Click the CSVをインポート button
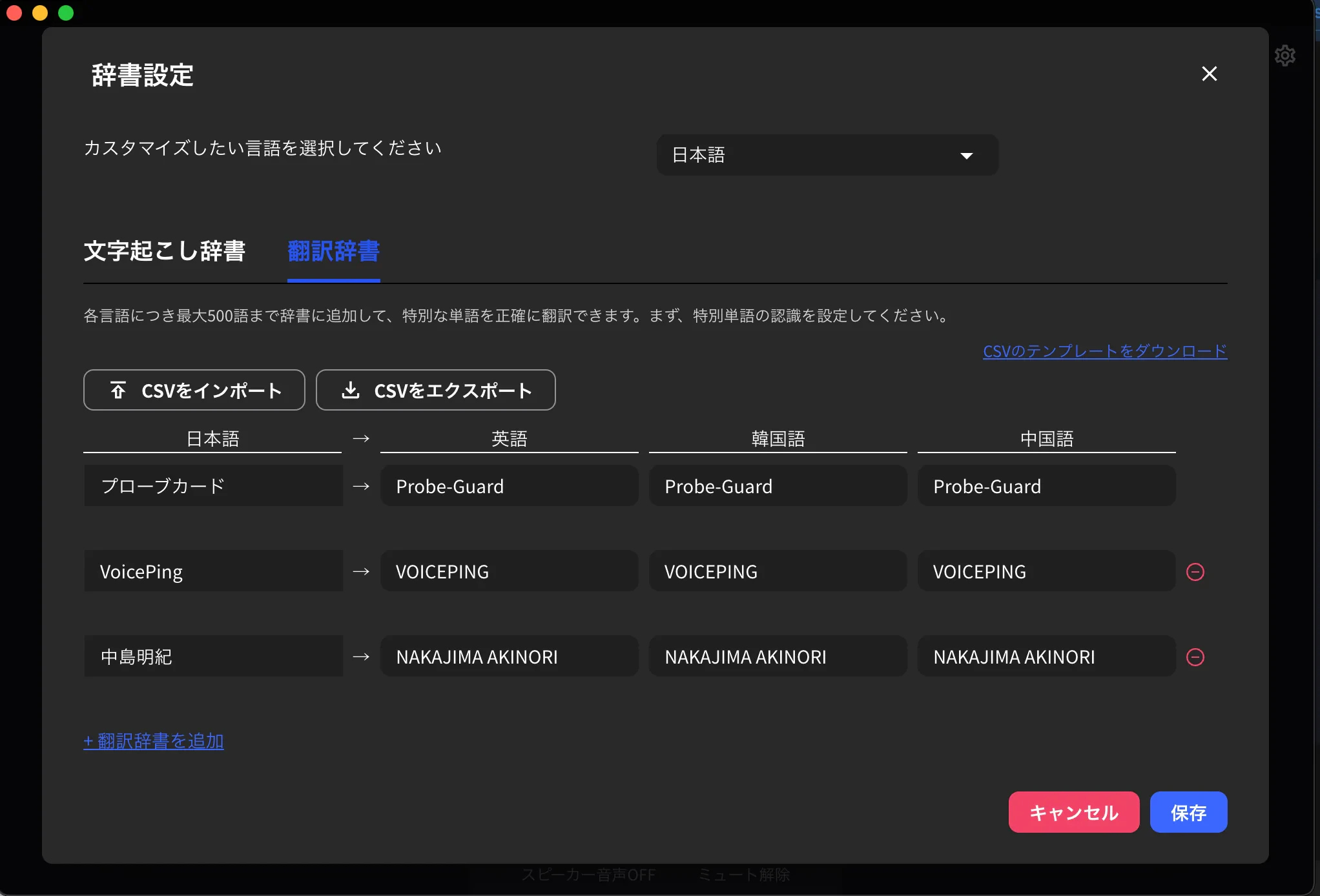The image size is (1320, 896). pos(194,390)
